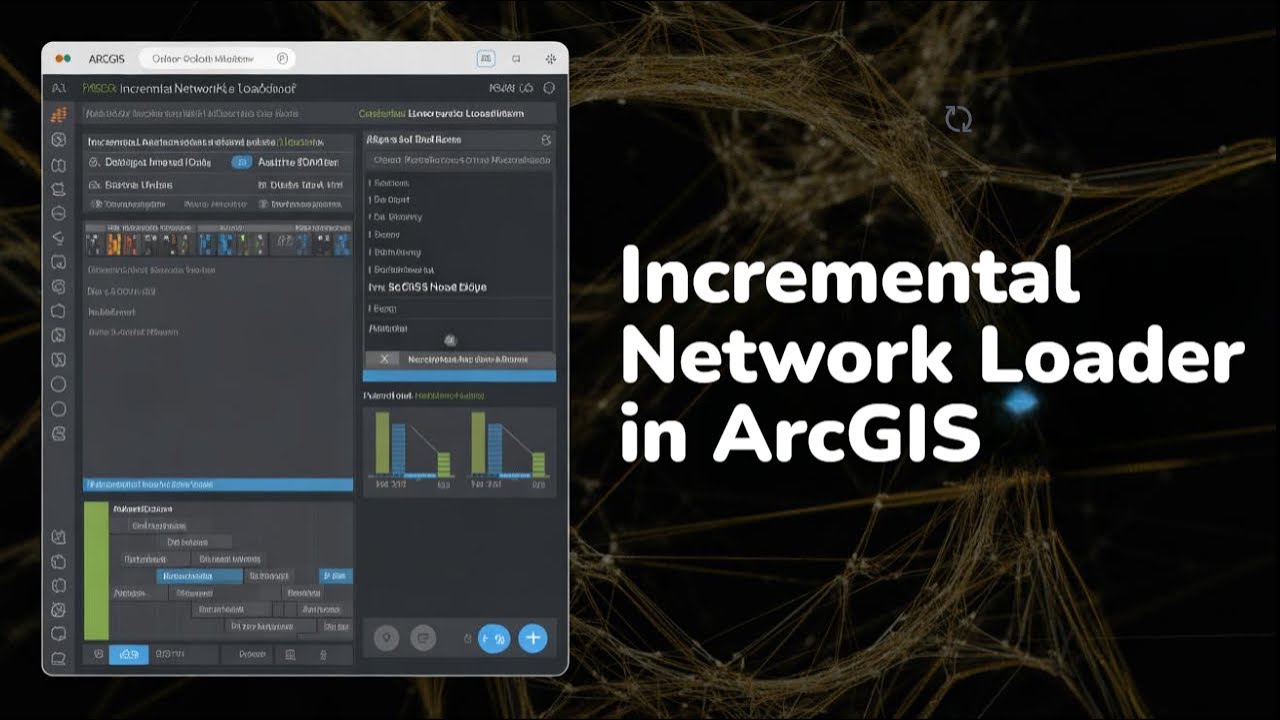This screenshot has width=1280, height=720.
Task: Click the gray round card button beside pin
Action: [423, 637]
